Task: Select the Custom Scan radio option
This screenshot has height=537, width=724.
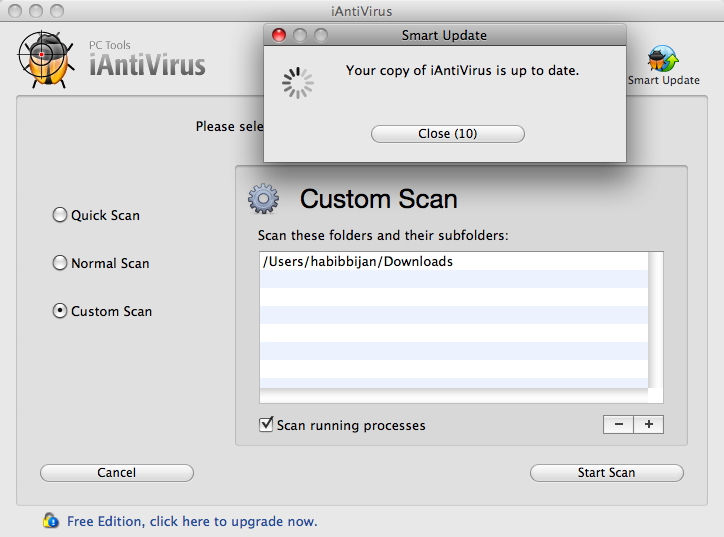Action: click(60, 311)
